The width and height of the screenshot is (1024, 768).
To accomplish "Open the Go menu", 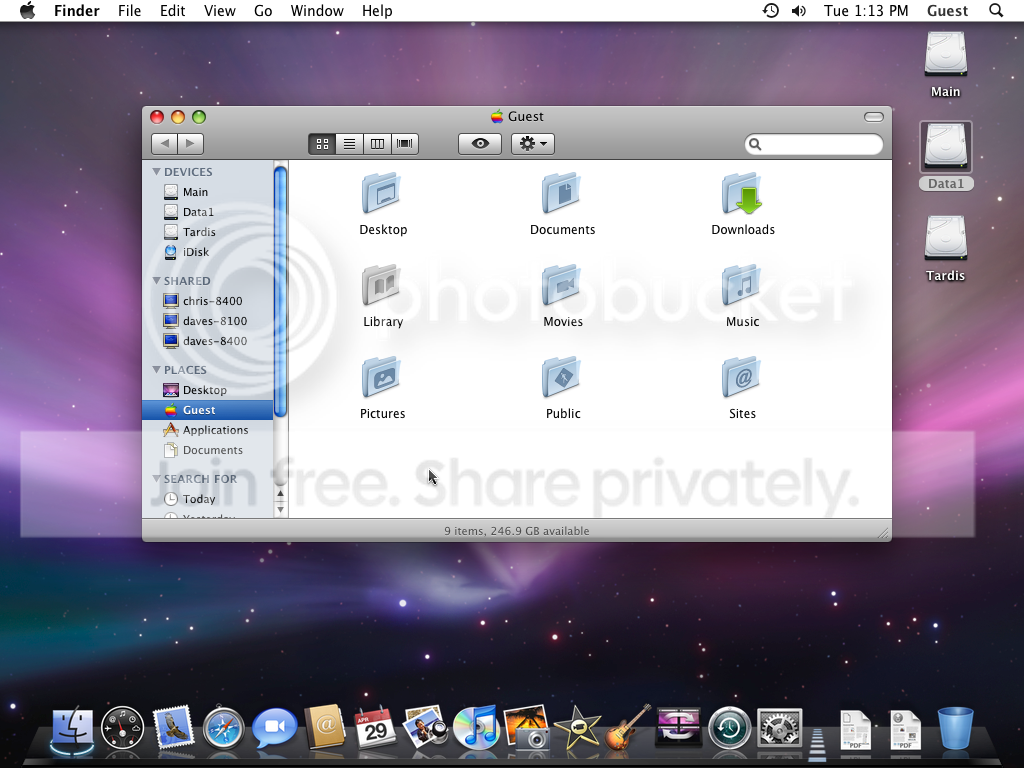I will tap(263, 10).
